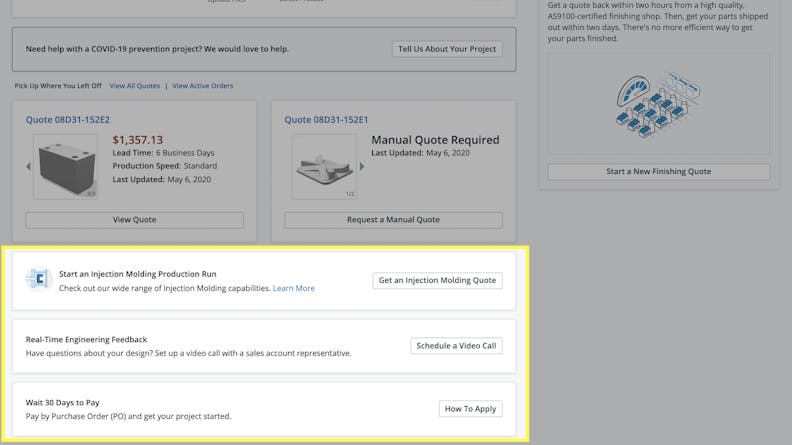
Task: Go to previous image in Quote 08D31-152E2
Action: [28, 167]
